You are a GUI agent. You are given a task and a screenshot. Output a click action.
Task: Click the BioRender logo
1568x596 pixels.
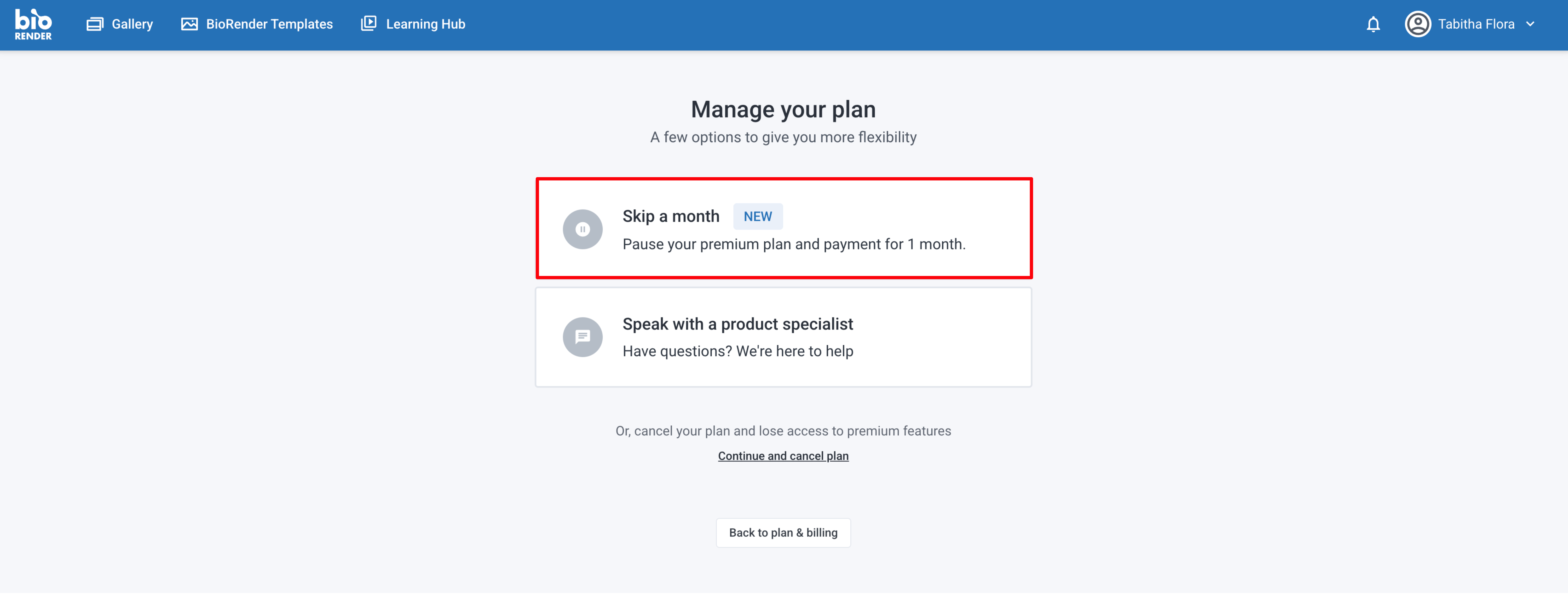coord(33,24)
